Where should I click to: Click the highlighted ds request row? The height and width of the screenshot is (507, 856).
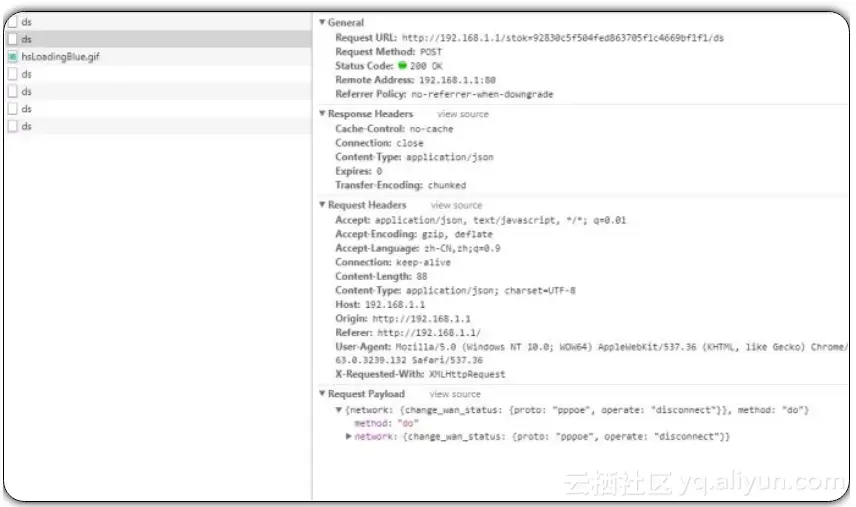point(158,39)
